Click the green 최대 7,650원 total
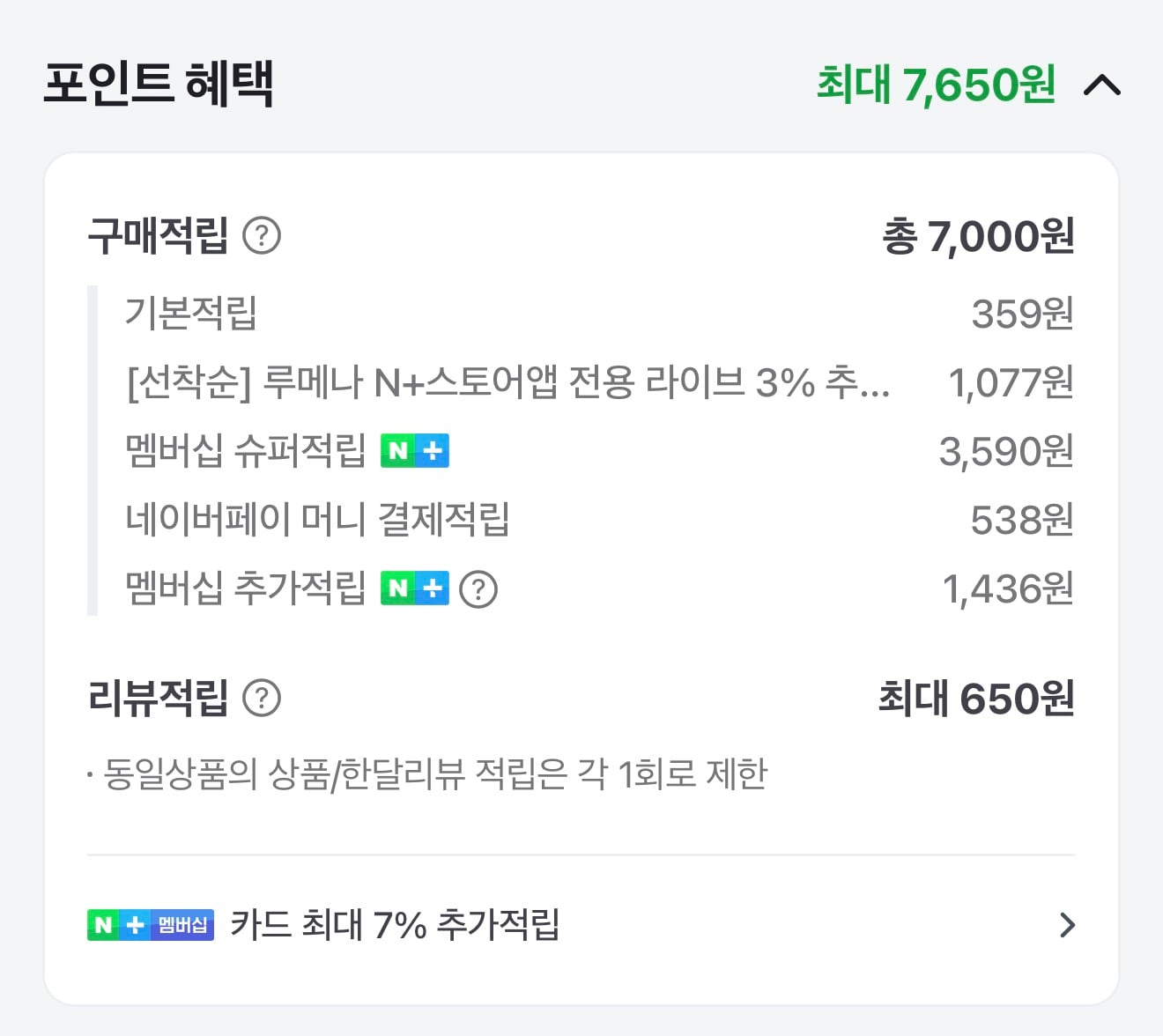The image size is (1163, 1036). pos(934,85)
